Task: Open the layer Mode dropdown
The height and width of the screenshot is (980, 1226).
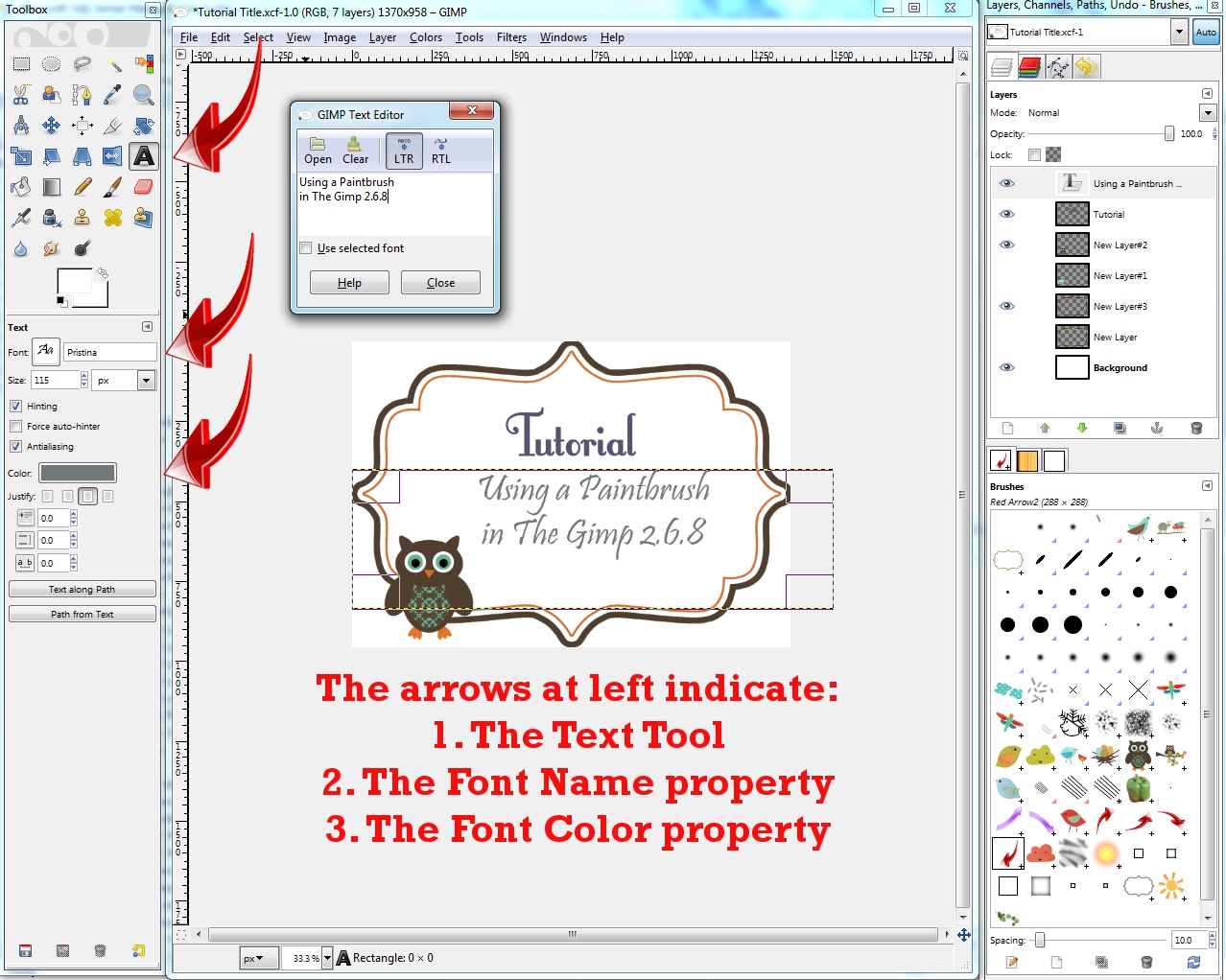Action: tap(1207, 112)
